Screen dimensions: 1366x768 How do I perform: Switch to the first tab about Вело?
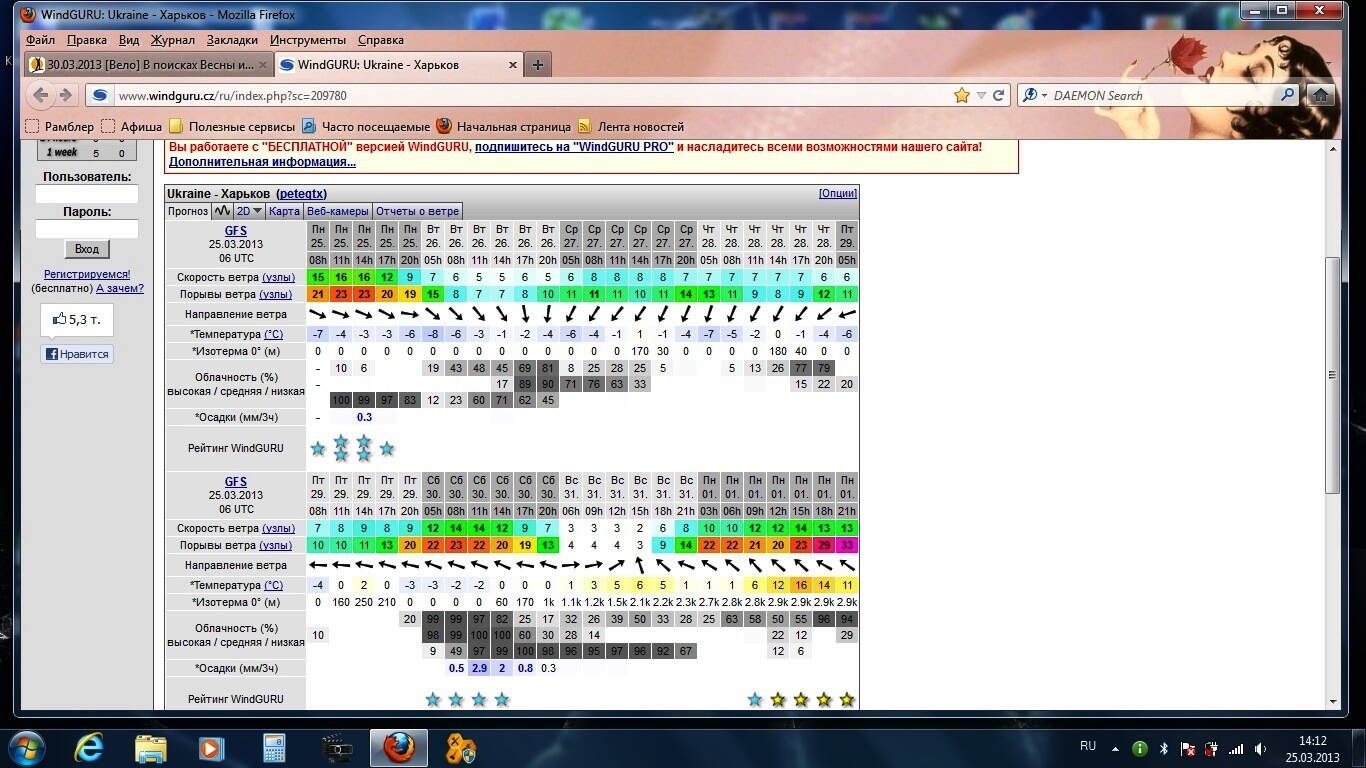click(x=148, y=65)
